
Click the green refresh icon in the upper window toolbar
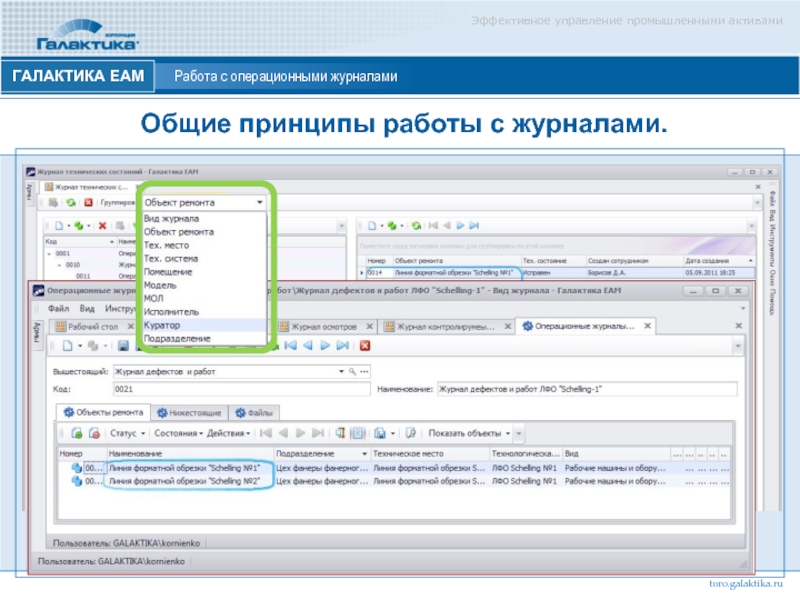point(70,202)
